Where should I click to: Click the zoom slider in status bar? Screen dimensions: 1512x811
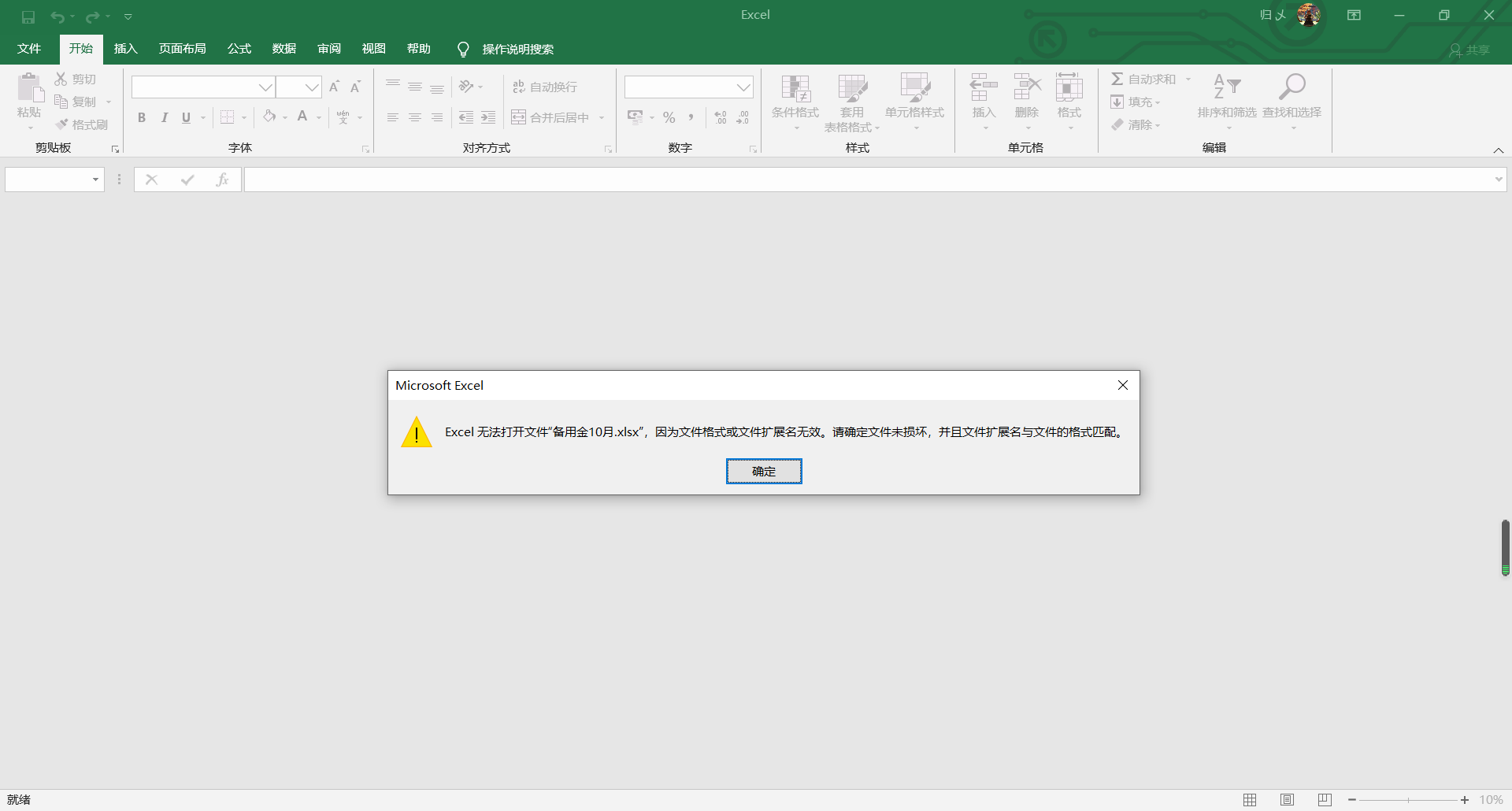coord(1408,800)
